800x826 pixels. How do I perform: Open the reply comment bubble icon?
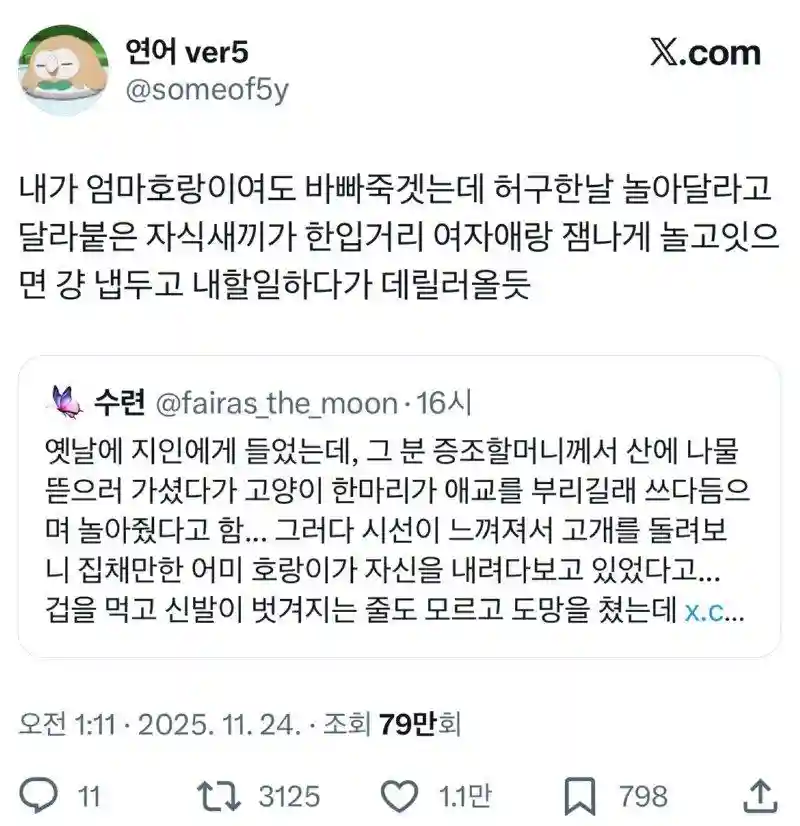point(38,794)
